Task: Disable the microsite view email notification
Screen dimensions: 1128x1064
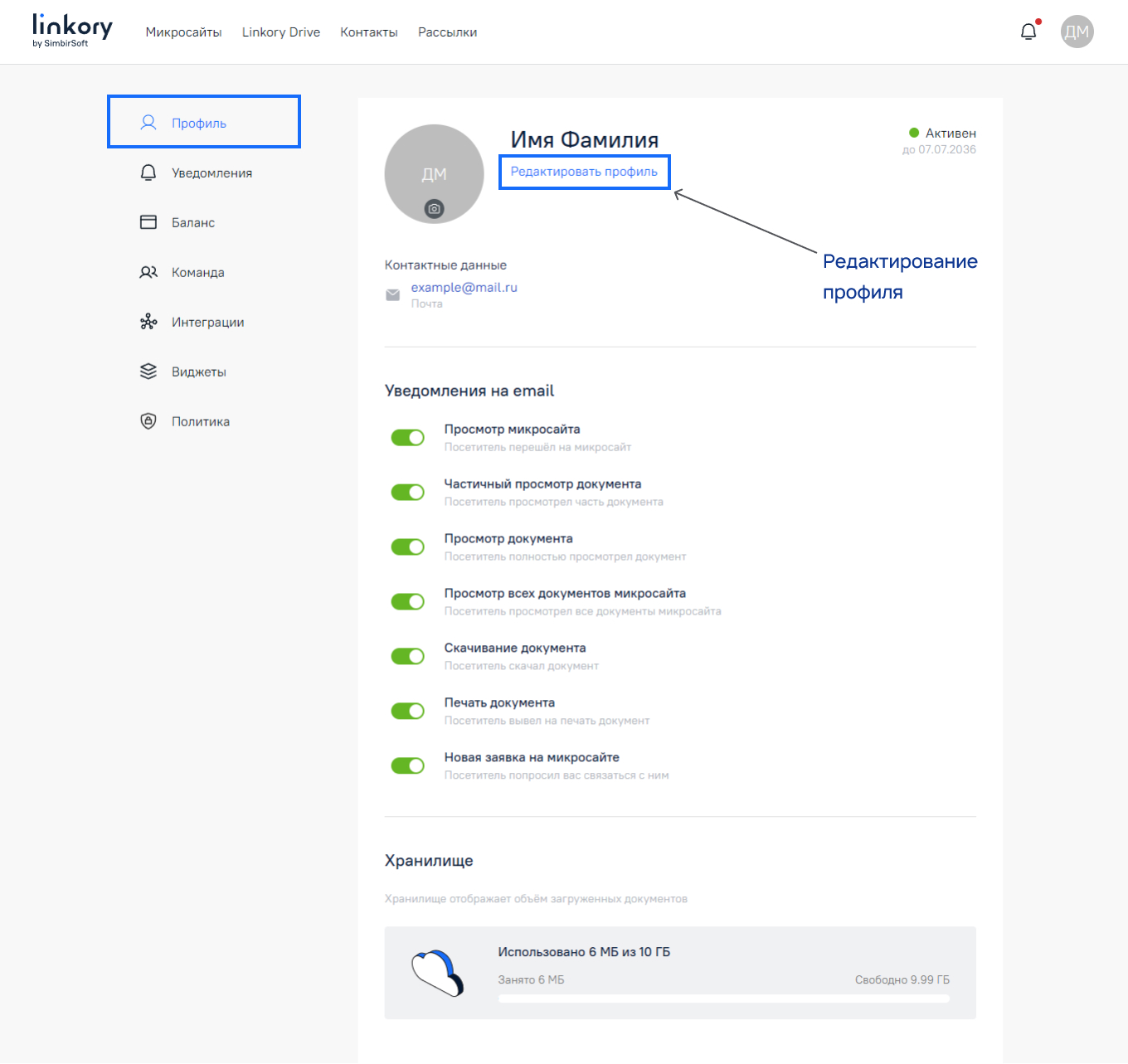Action: click(408, 438)
